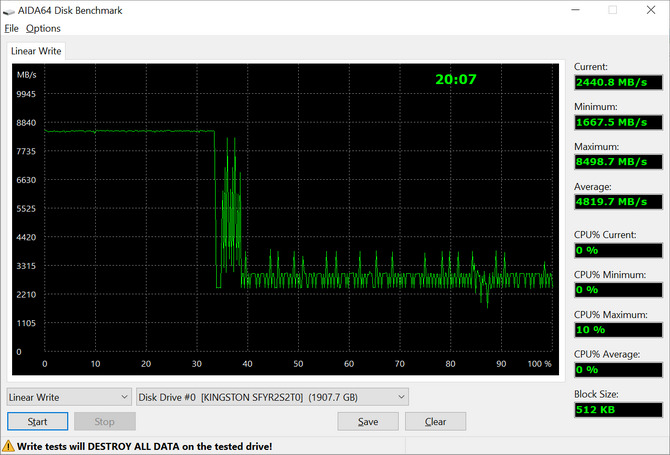Click the Block Size value 512 KB
This screenshot has width=670, height=455.
[618, 410]
